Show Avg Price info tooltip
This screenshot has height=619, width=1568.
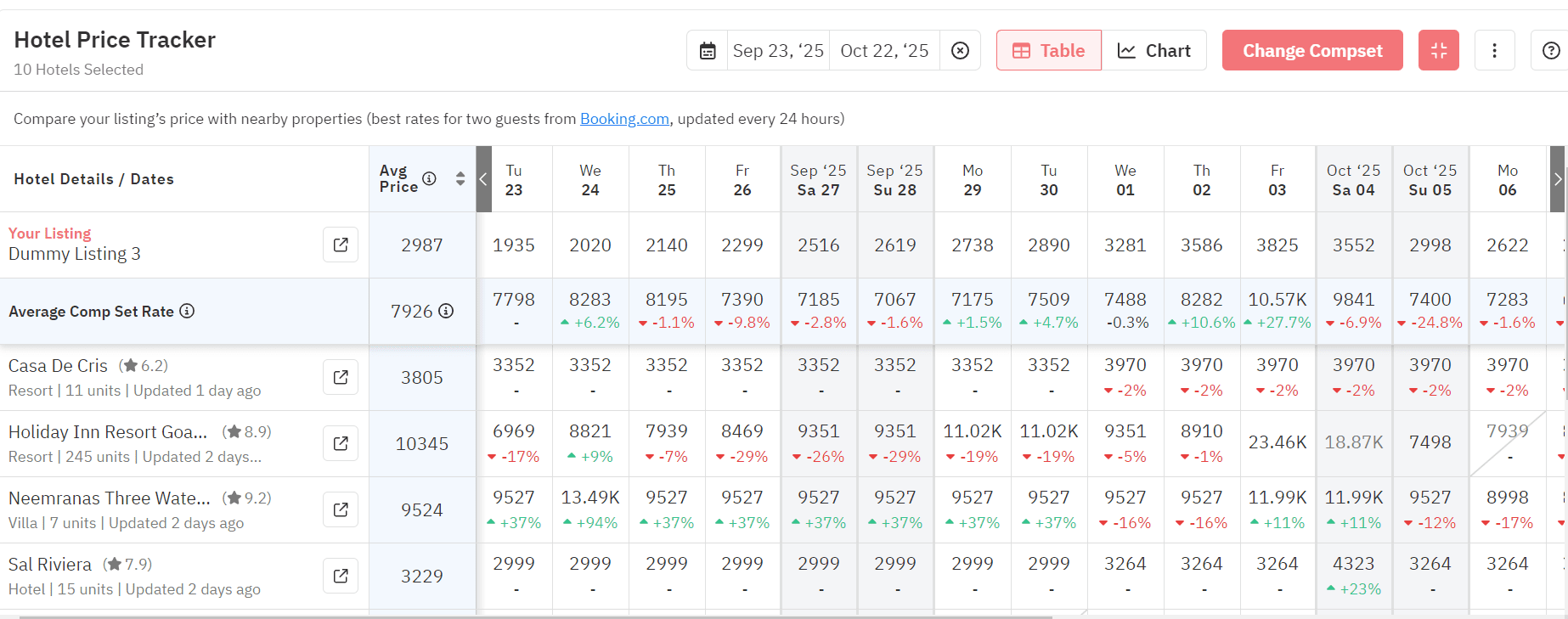point(429,178)
